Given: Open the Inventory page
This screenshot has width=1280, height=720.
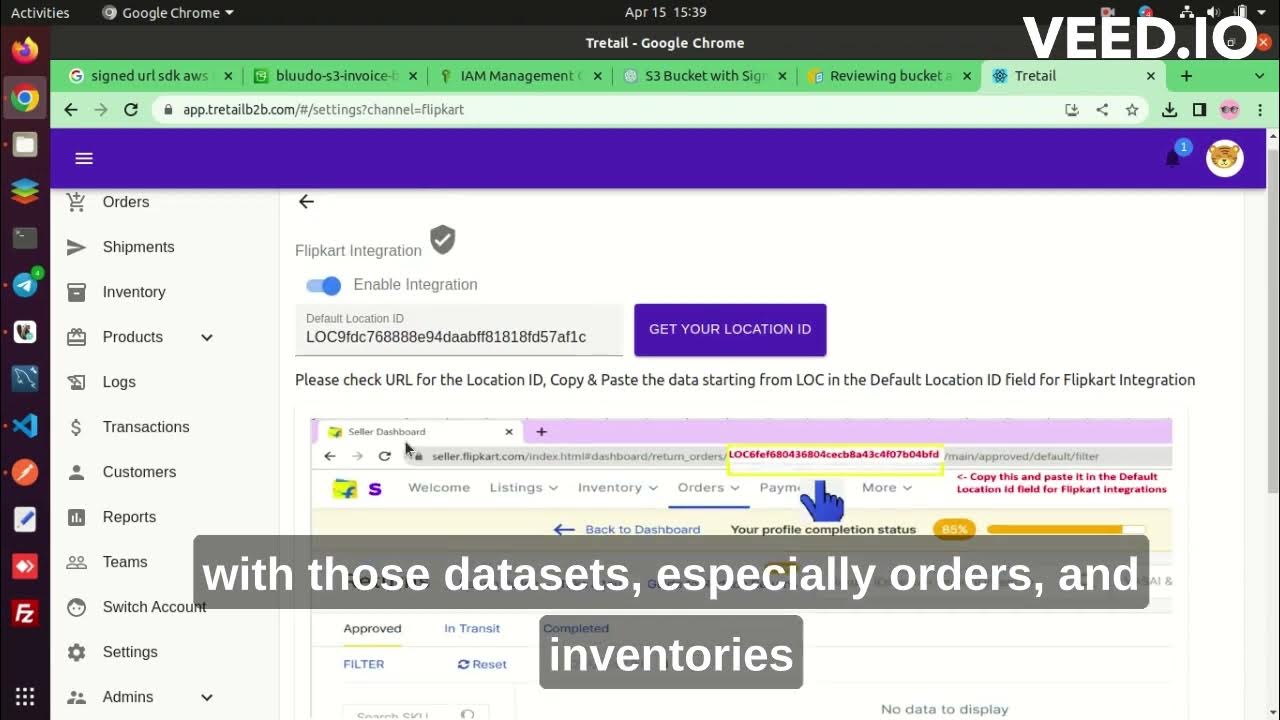Looking at the screenshot, I should tap(134, 292).
